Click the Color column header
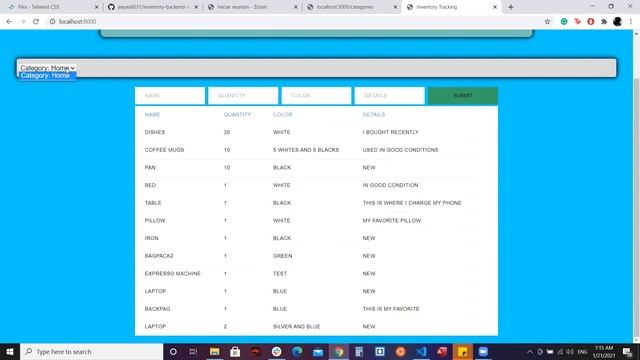Viewport: 640px width, 360px height. (282, 115)
